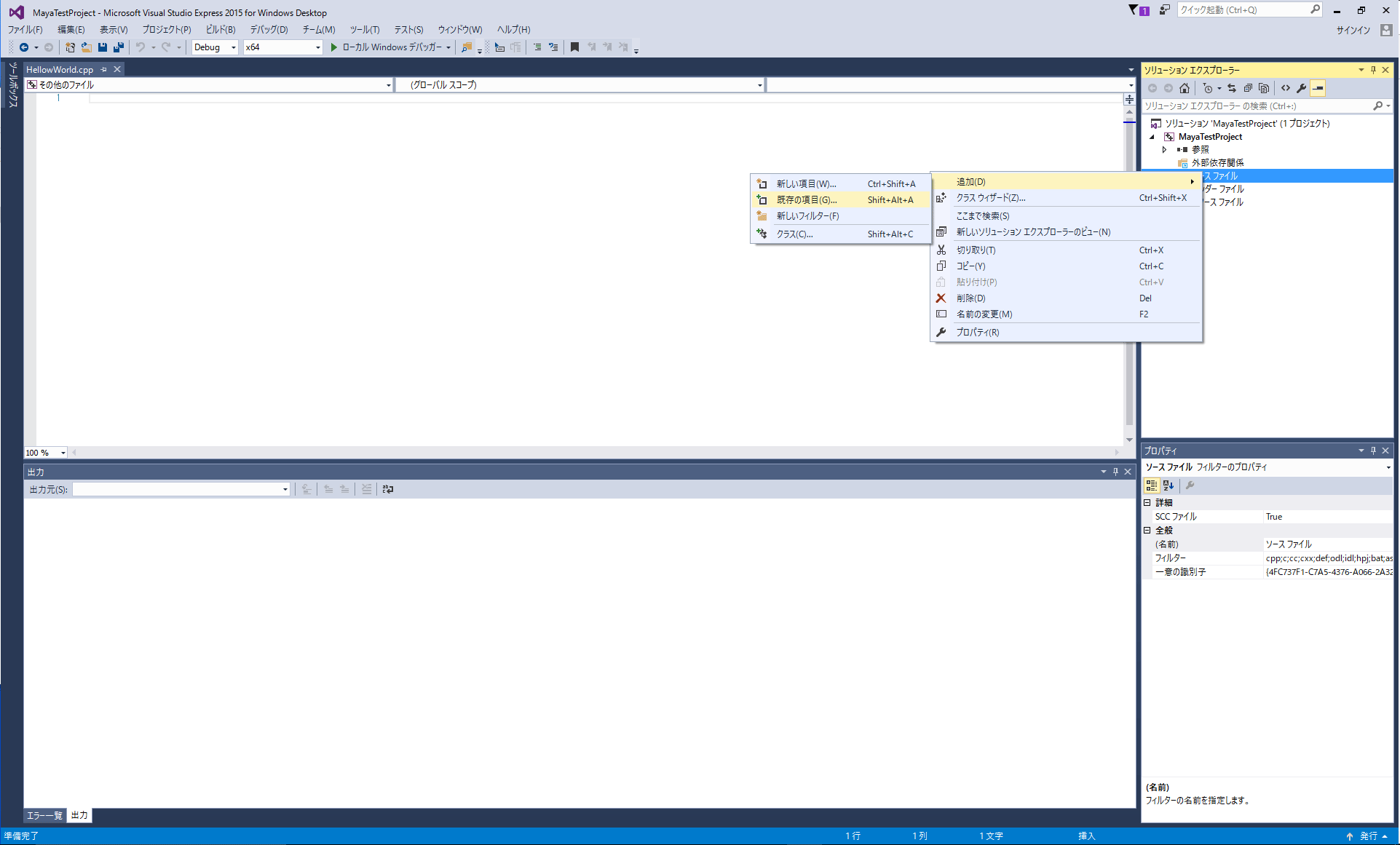Toggle Show All Files in Solution Explorer
Viewport: 1400px width, 845px height.
click(x=1264, y=88)
